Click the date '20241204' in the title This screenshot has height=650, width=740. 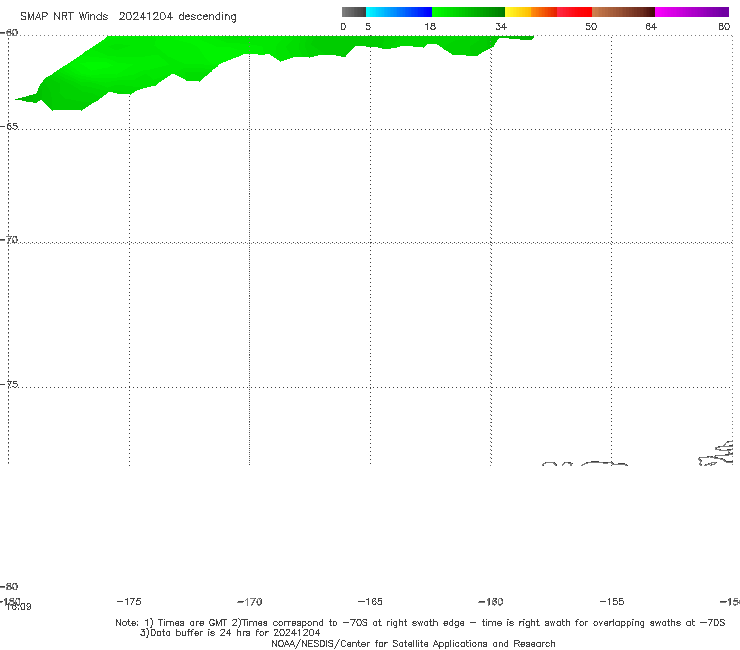(146, 17)
